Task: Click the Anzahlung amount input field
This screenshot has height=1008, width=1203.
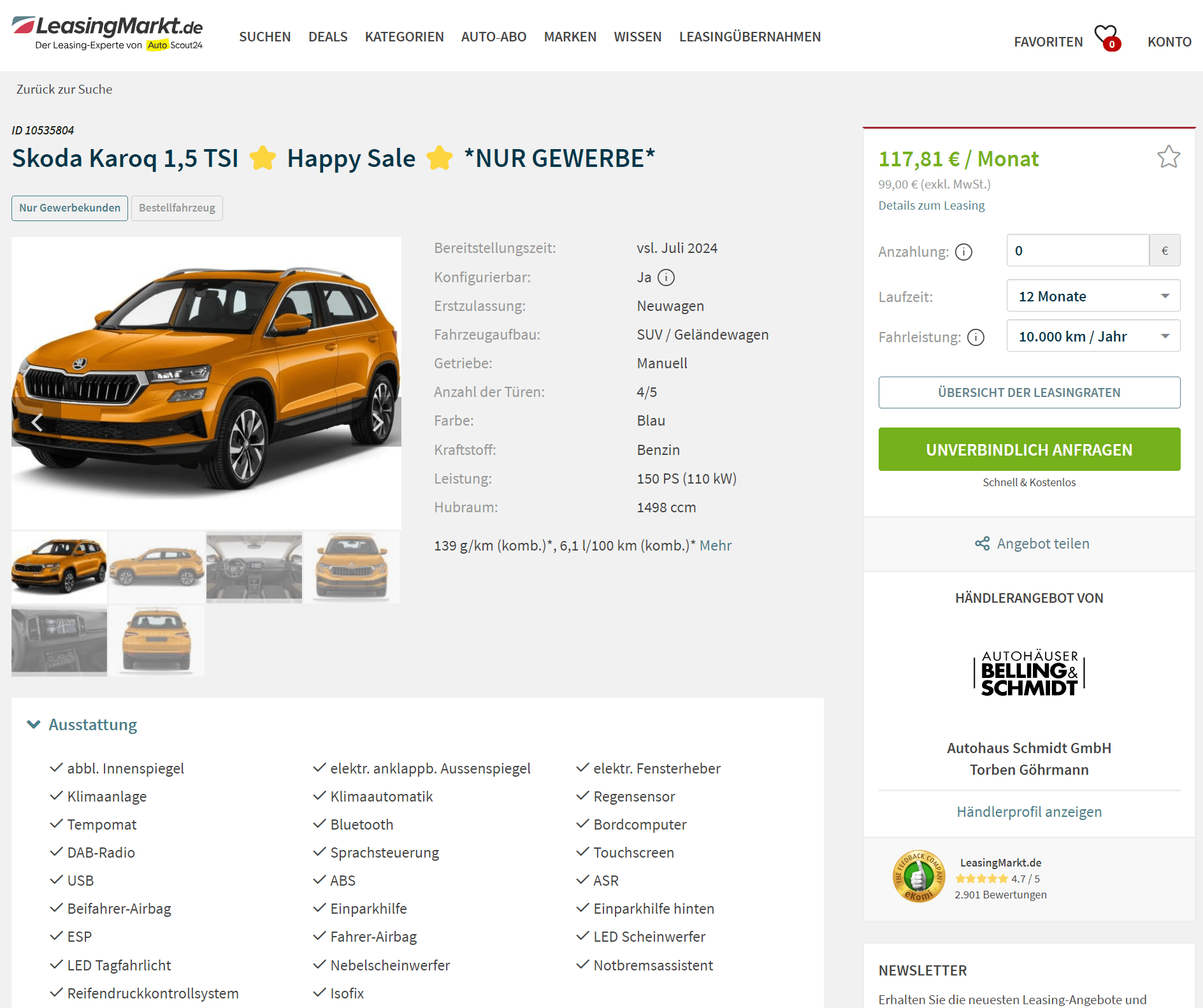Action: point(1077,250)
